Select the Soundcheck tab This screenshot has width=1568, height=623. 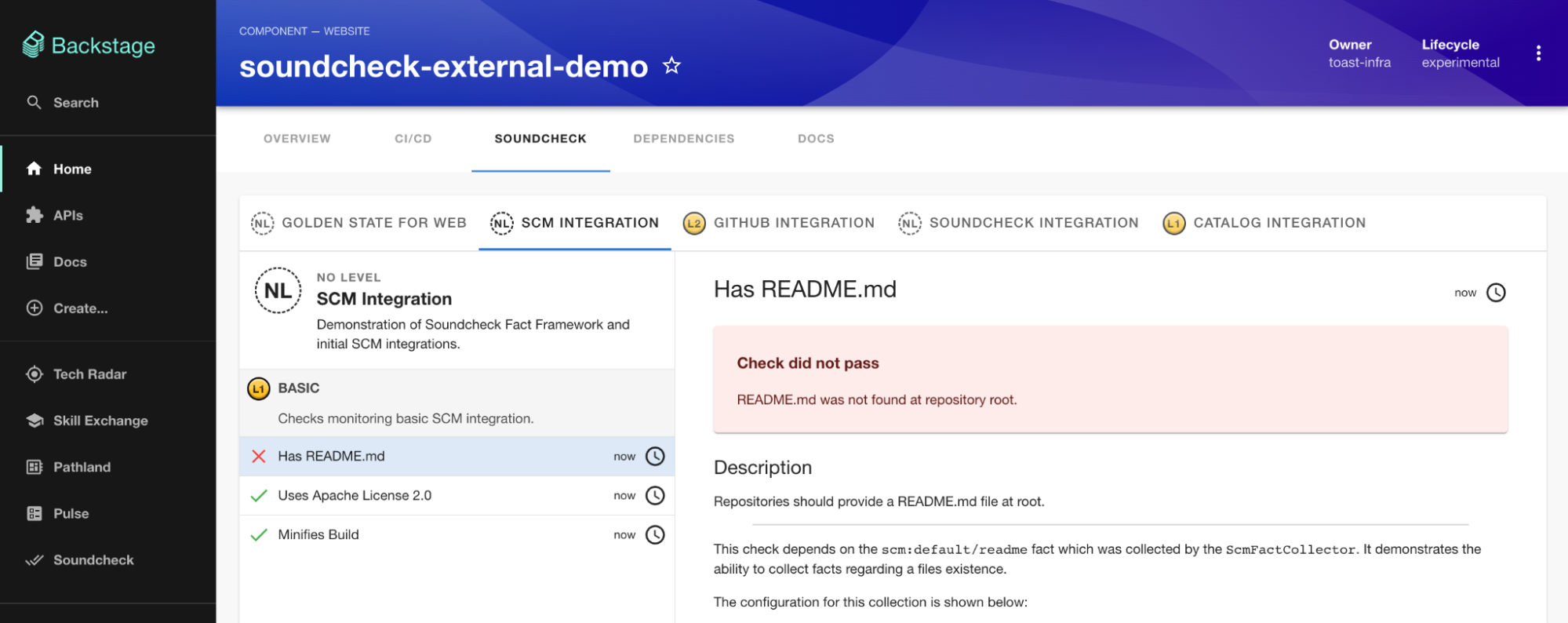pyautogui.click(x=540, y=139)
